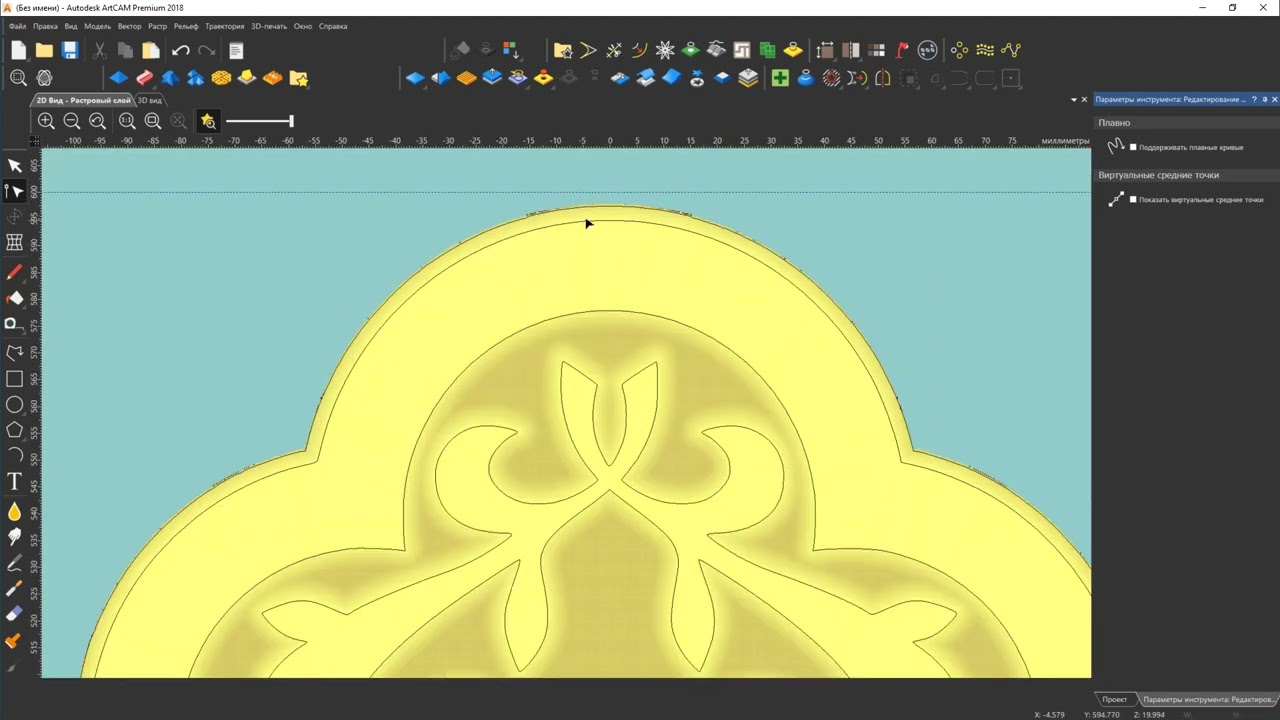Expand the panel dropdown arrow near 3D tab
This screenshot has height=720, width=1280.
[x=1074, y=100]
